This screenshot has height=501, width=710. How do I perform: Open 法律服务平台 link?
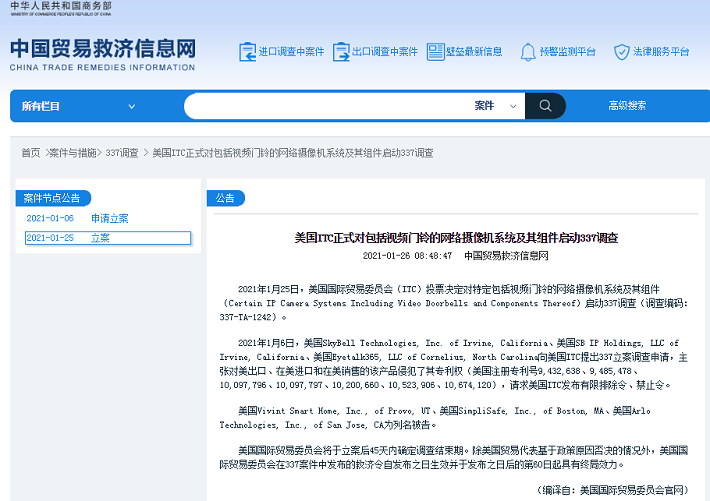tap(661, 52)
